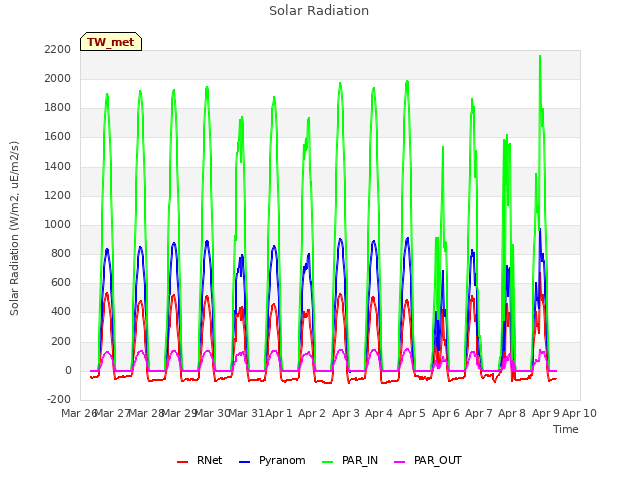The height and width of the screenshot is (480, 640).
Task: Click the TW_met annotation label
Action: point(111,42)
